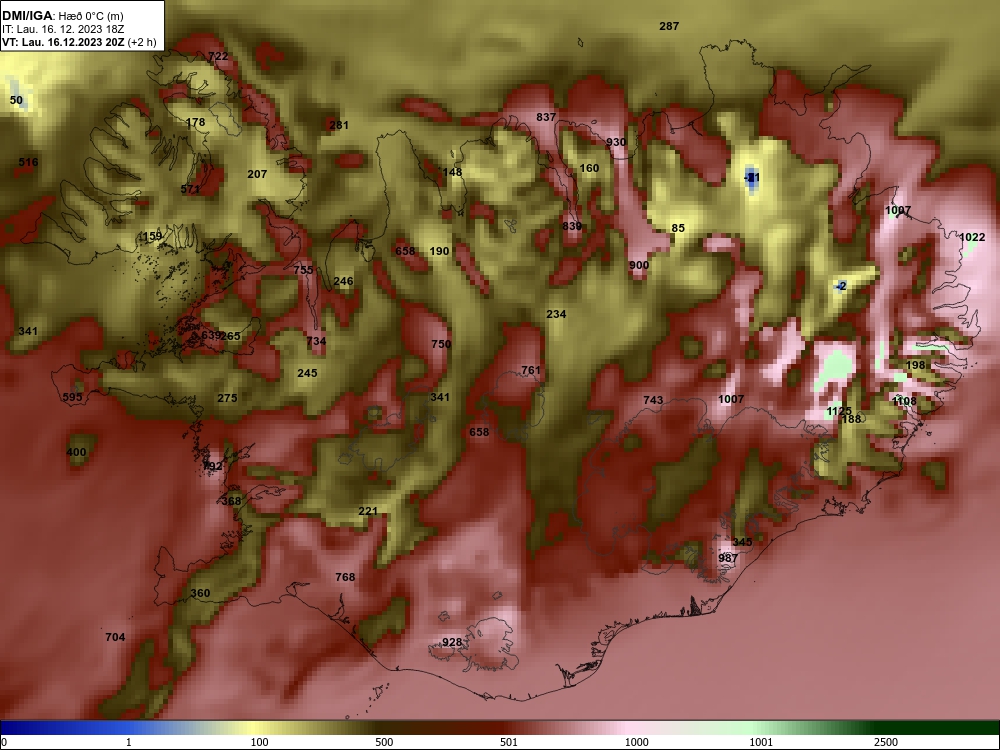This screenshot has height=750, width=1000.
Task: Click the map value 928
Action: [x=452, y=642]
